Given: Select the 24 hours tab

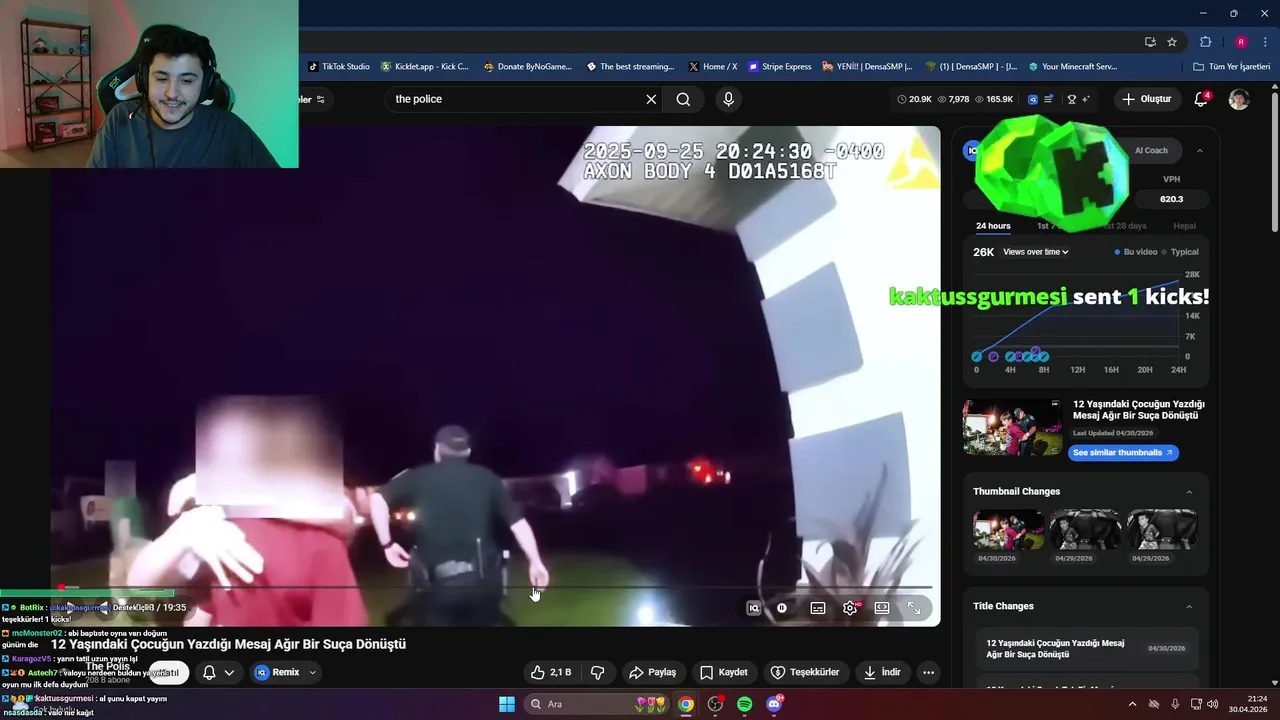Looking at the screenshot, I should click(993, 226).
